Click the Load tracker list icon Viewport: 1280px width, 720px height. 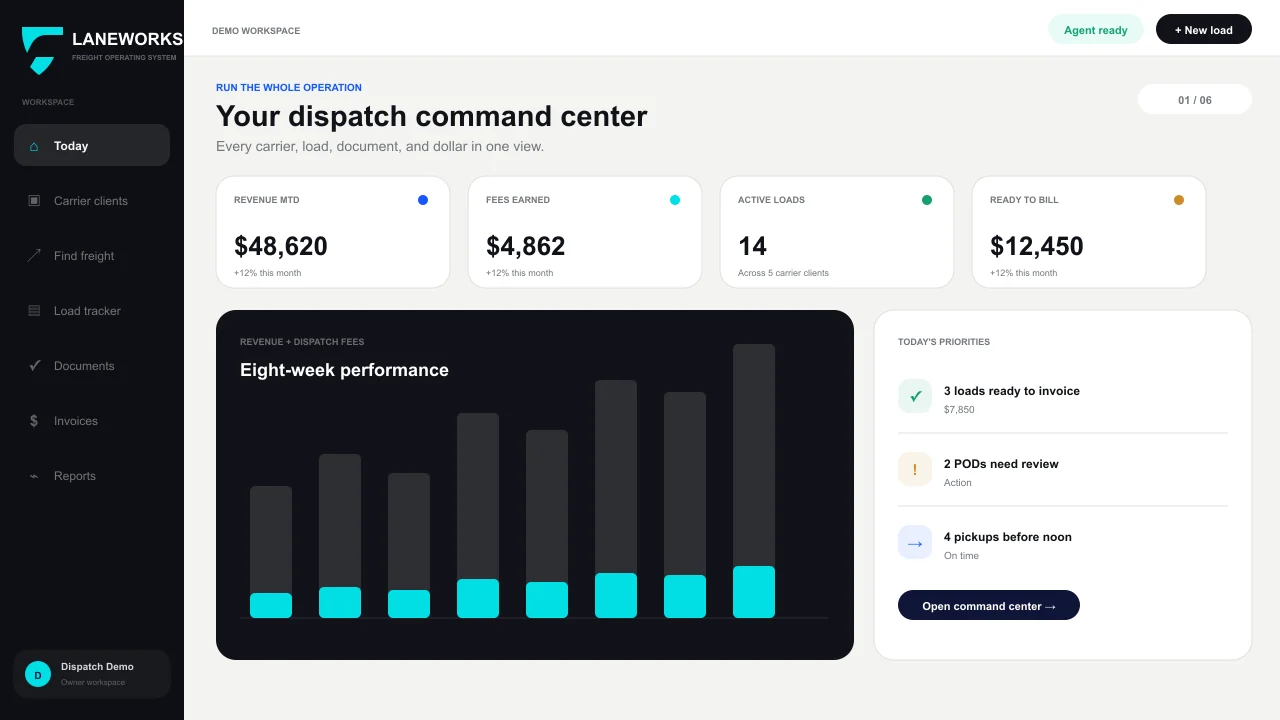pyautogui.click(x=34, y=311)
